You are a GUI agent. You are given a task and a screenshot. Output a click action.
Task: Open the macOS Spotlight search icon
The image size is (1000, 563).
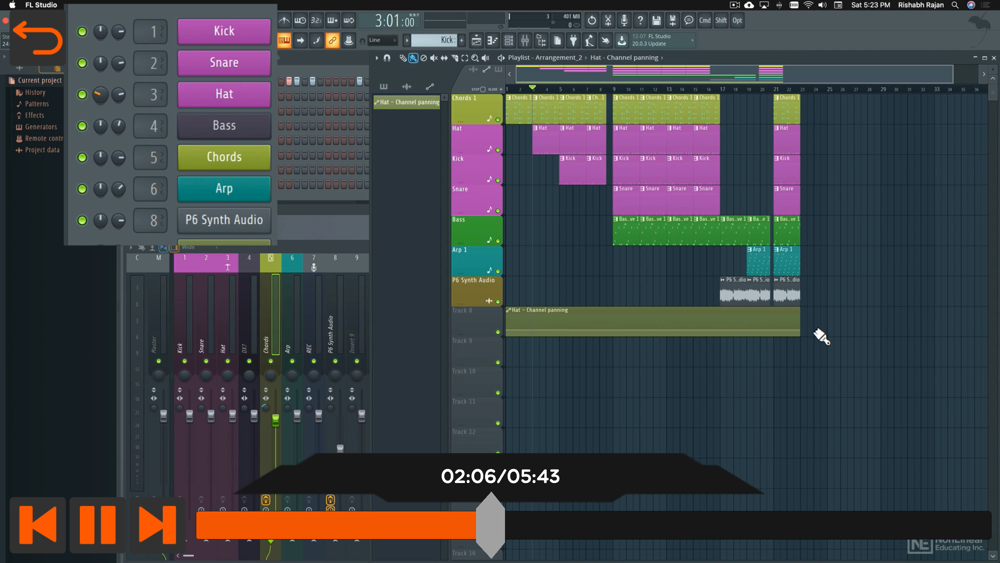pos(955,4)
